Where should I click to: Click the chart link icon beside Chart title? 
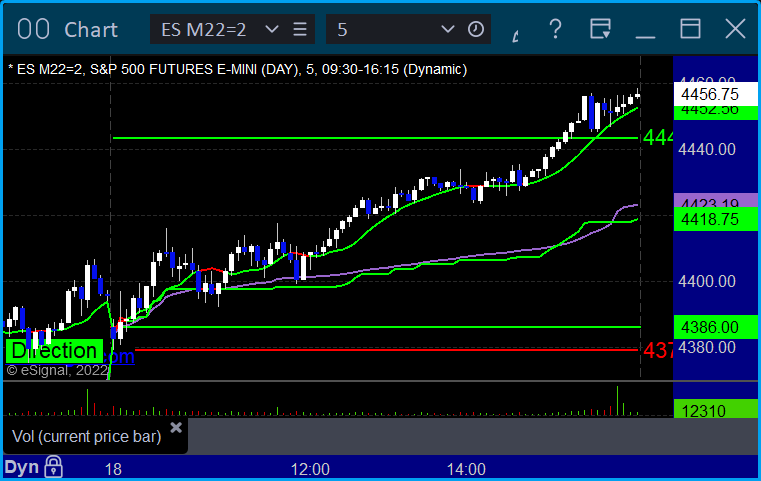click(x=33, y=29)
